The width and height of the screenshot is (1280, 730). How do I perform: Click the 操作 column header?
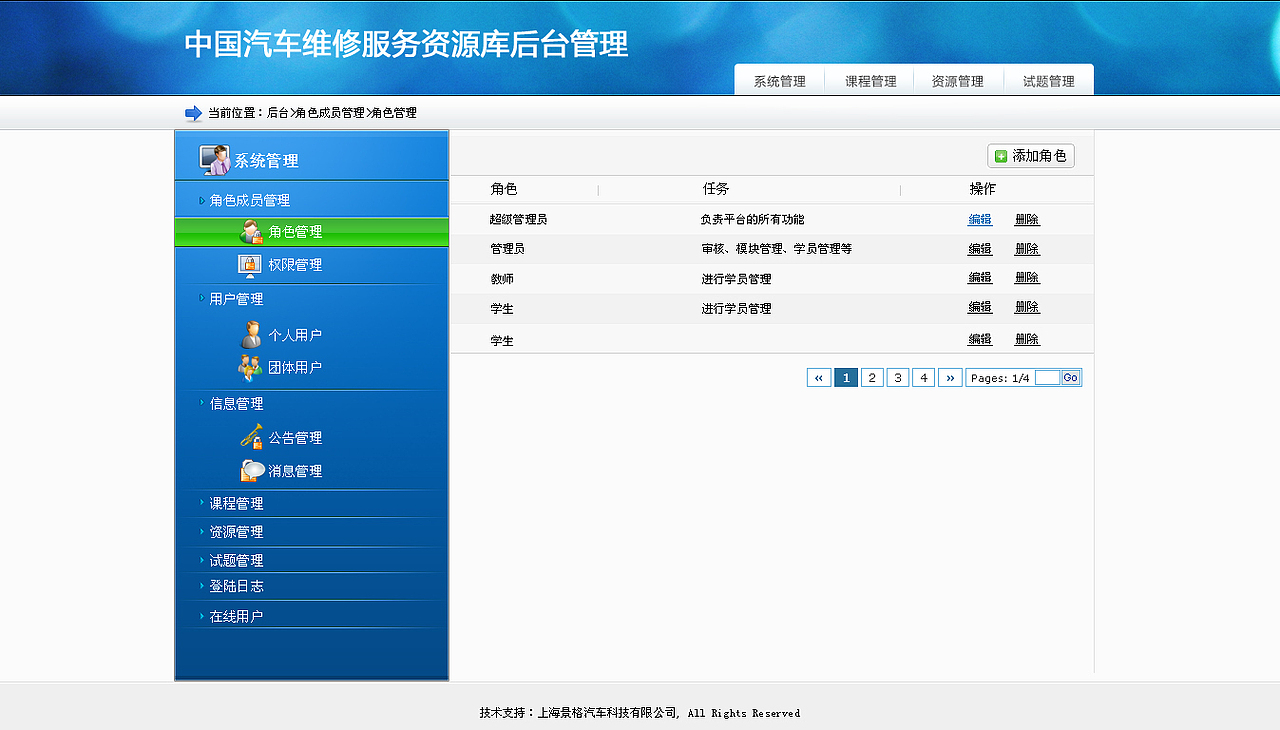click(x=983, y=189)
